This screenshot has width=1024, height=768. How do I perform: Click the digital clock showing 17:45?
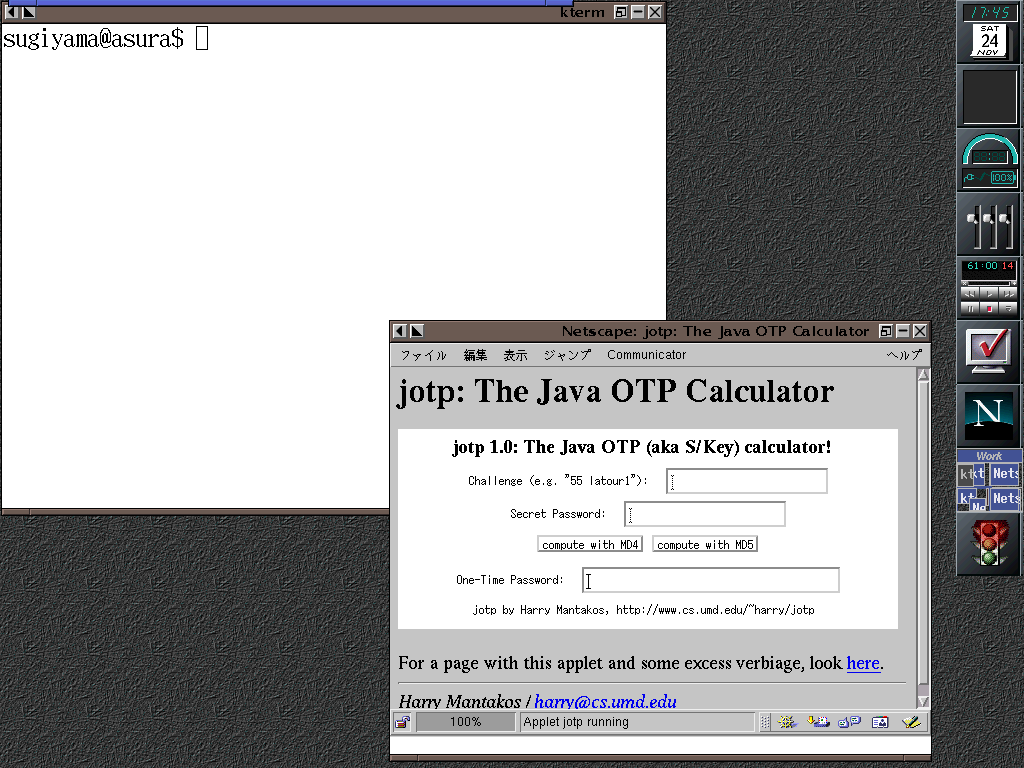pyautogui.click(x=989, y=12)
